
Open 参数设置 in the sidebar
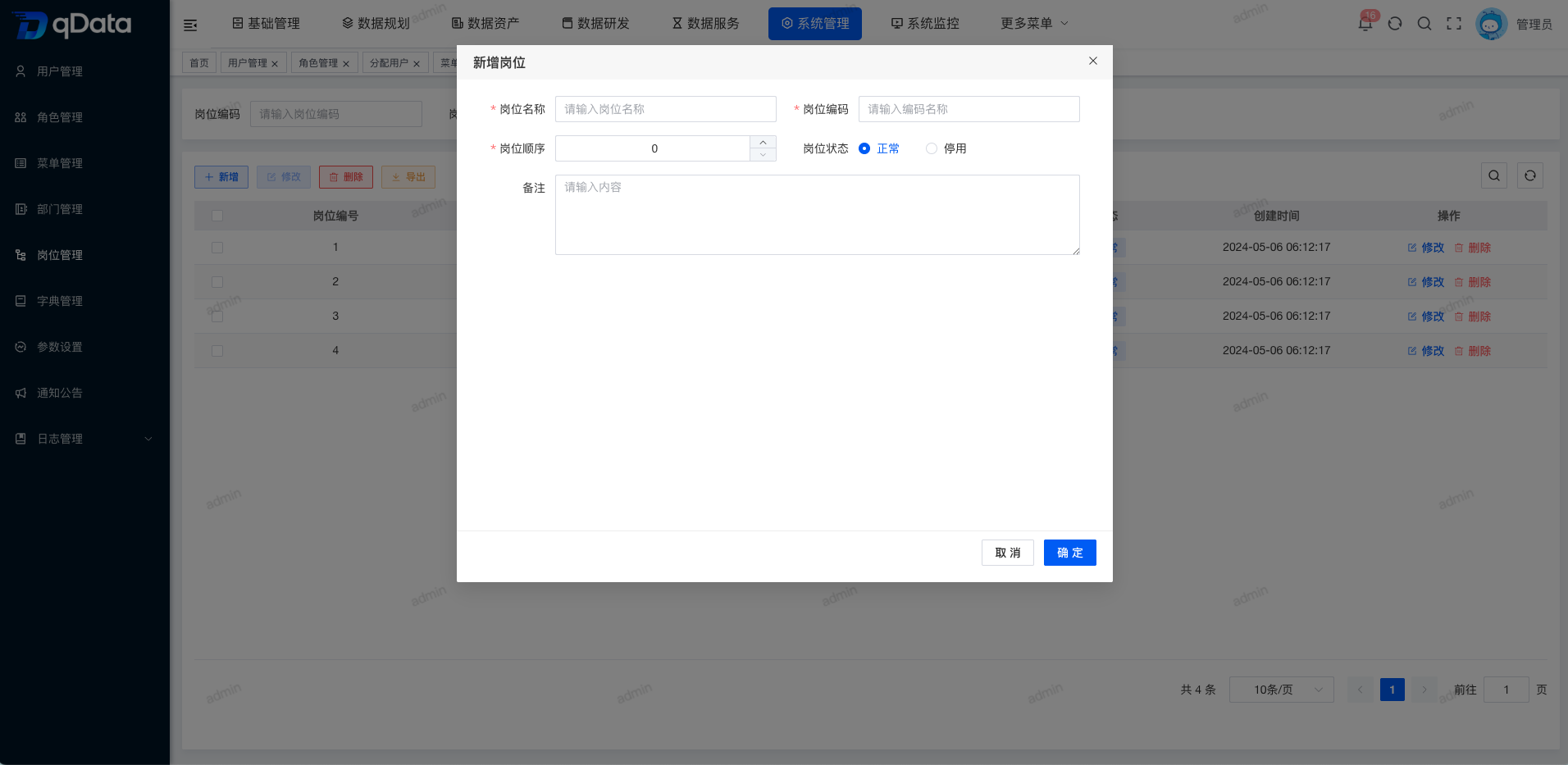[84, 347]
